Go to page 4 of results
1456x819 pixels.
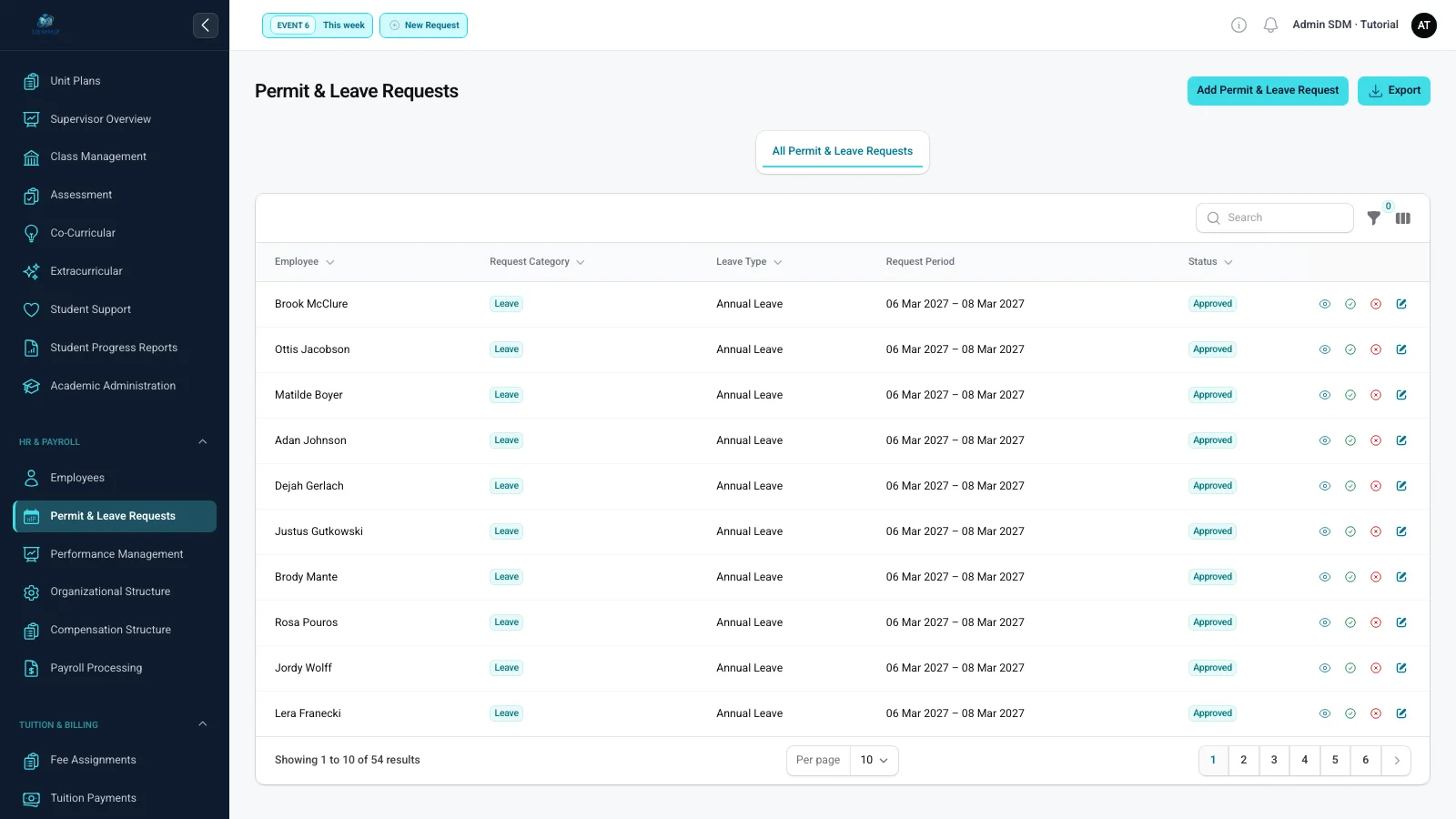coord(1305,761)
